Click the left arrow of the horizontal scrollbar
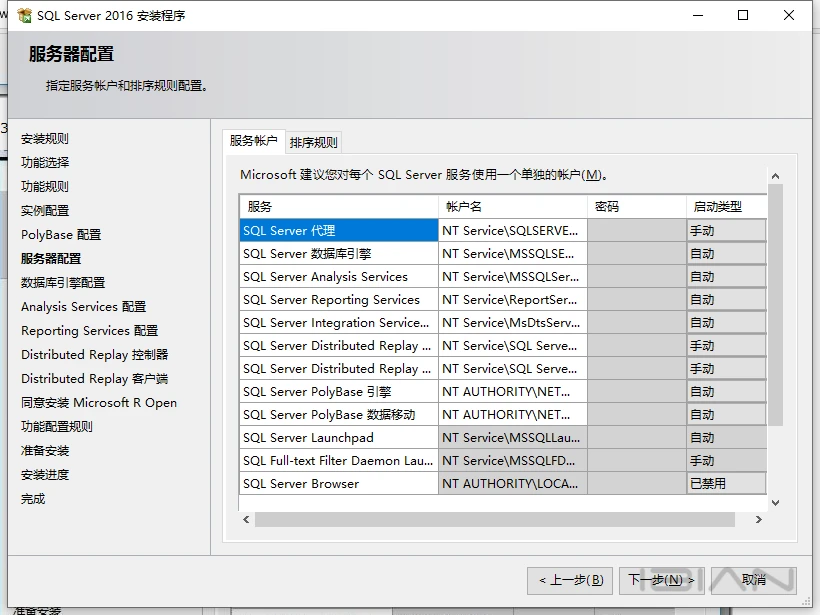 click(x=246, y=519)
